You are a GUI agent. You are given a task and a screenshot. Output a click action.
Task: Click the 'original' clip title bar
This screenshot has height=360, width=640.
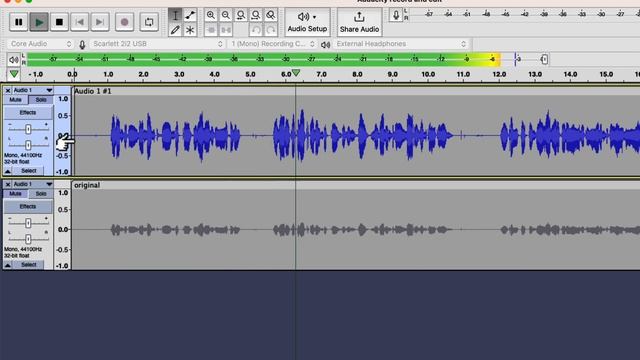click(355, 185)
